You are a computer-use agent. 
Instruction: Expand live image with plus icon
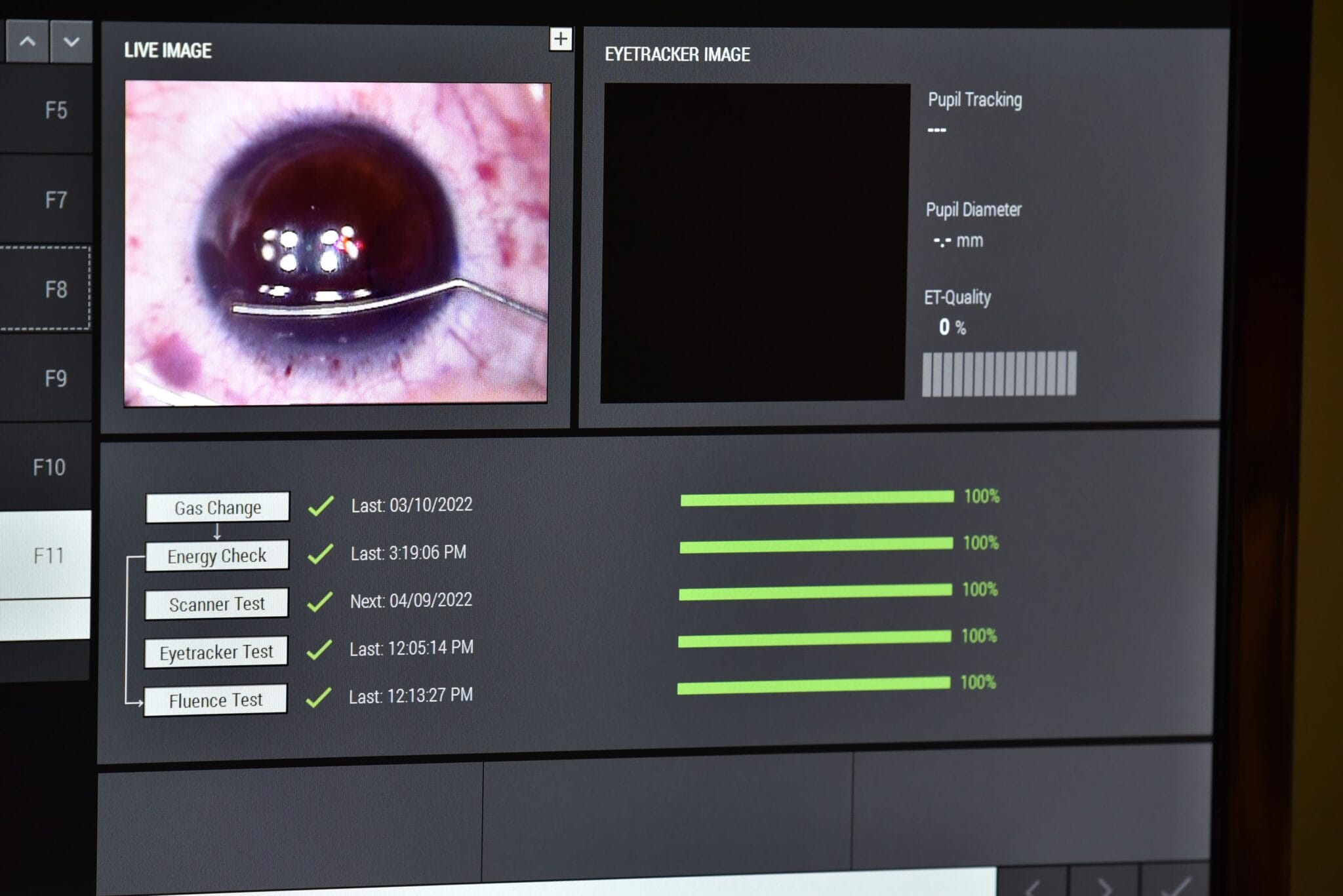pyautogui.click(x=560, y=39)
